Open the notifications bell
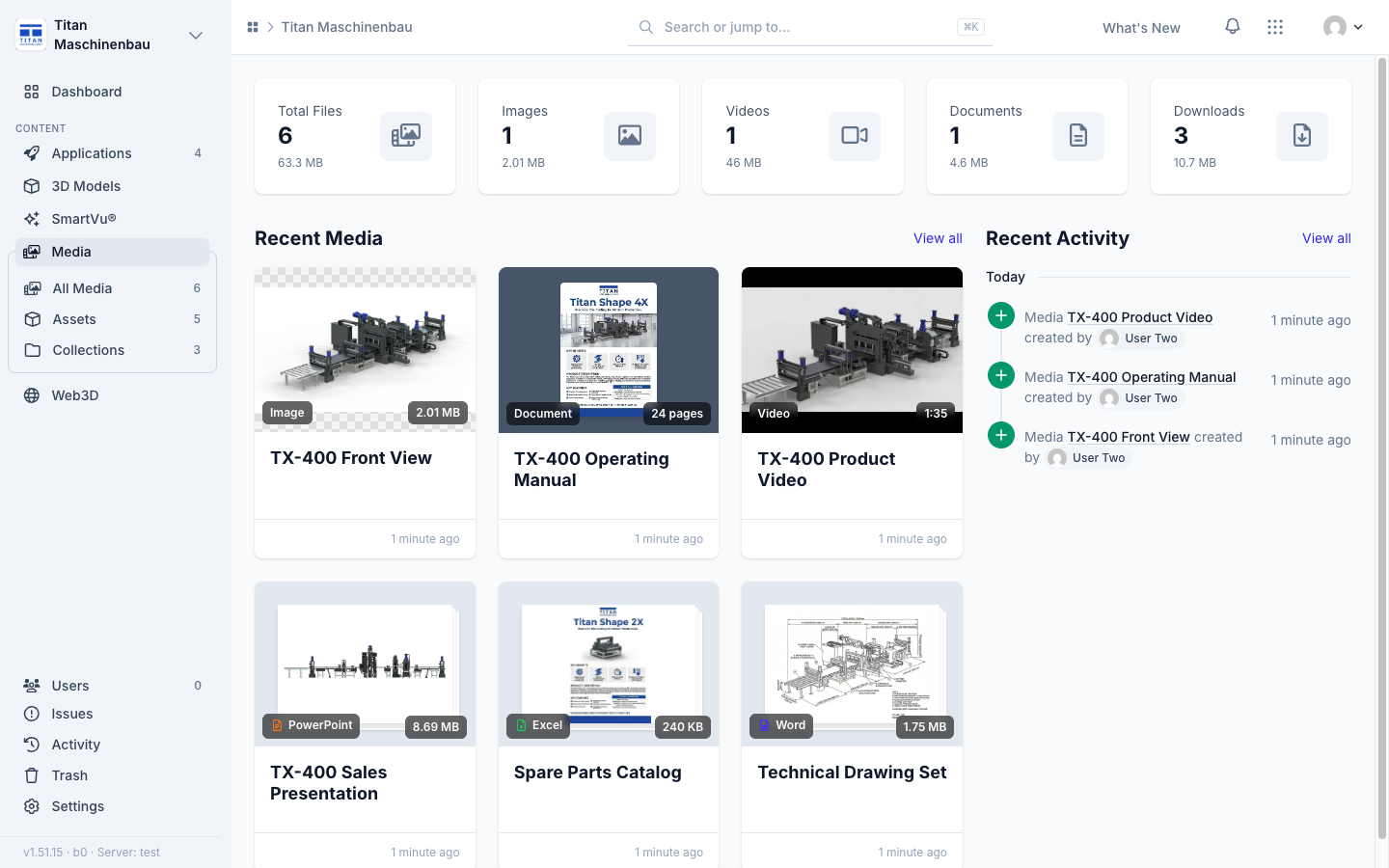Viewport: 1389px width, 868px height. 1233,27
